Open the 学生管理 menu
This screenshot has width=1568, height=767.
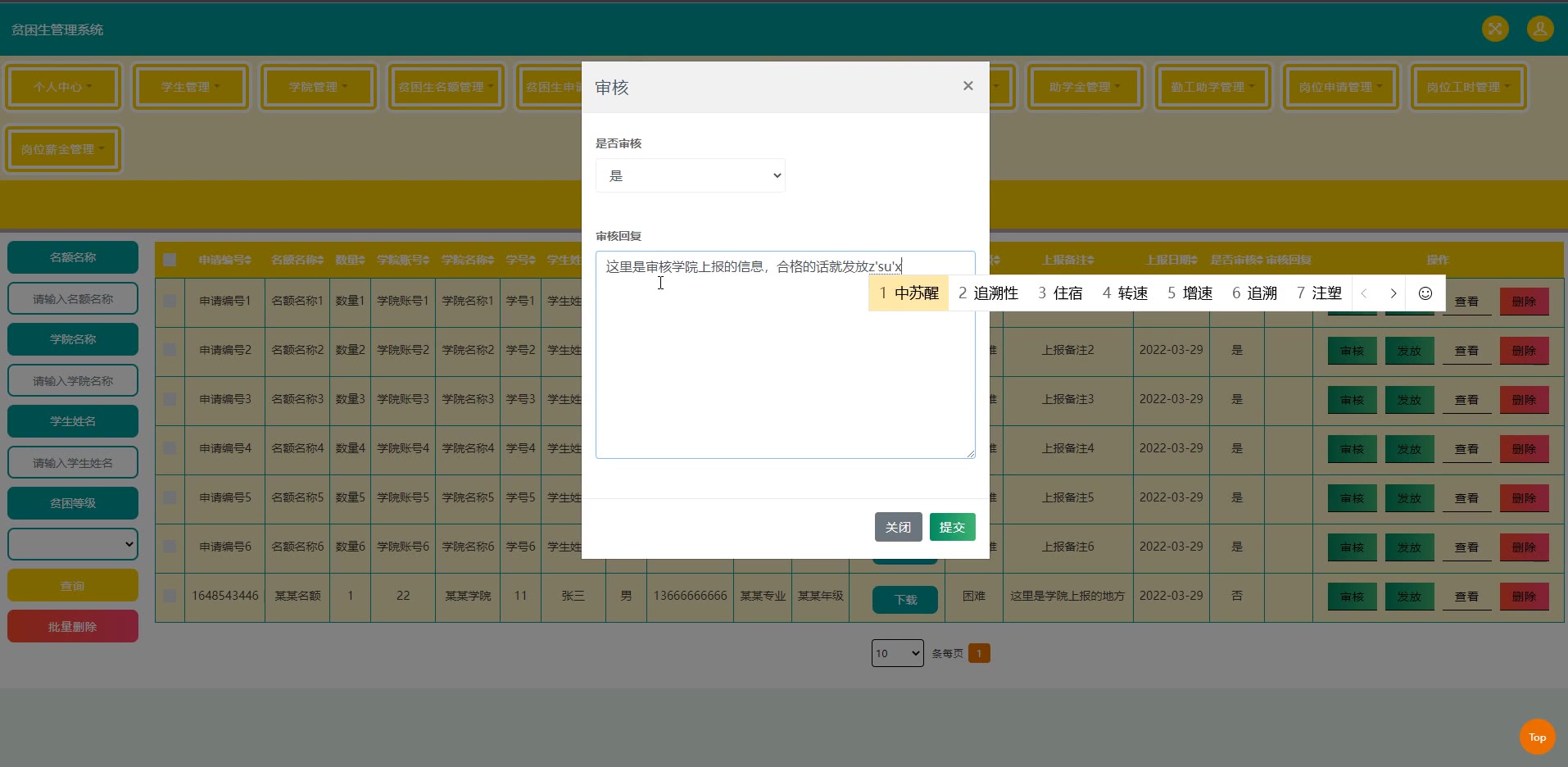coord(191,87)
